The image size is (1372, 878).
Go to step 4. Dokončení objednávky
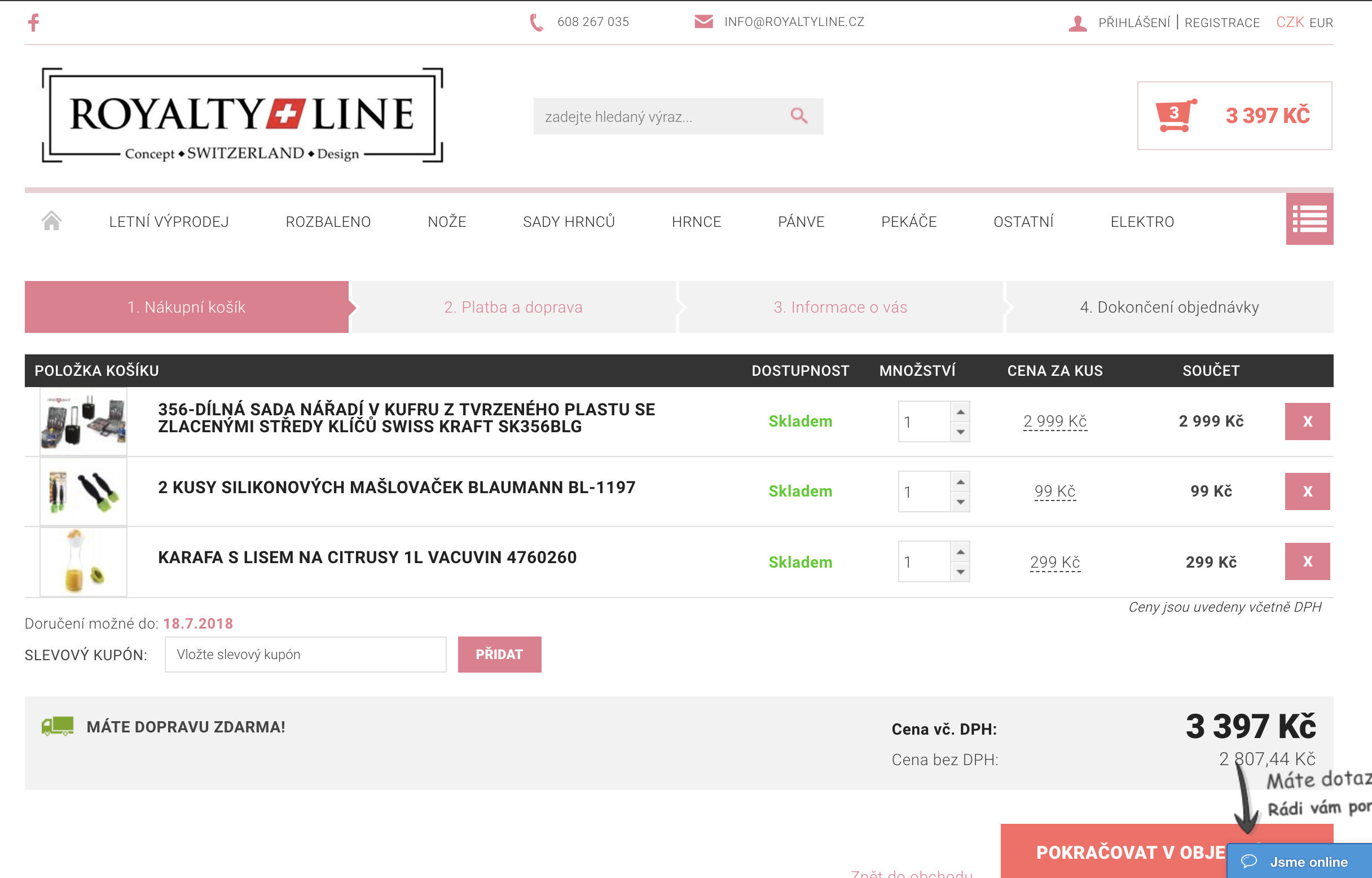click(1169, 307)
